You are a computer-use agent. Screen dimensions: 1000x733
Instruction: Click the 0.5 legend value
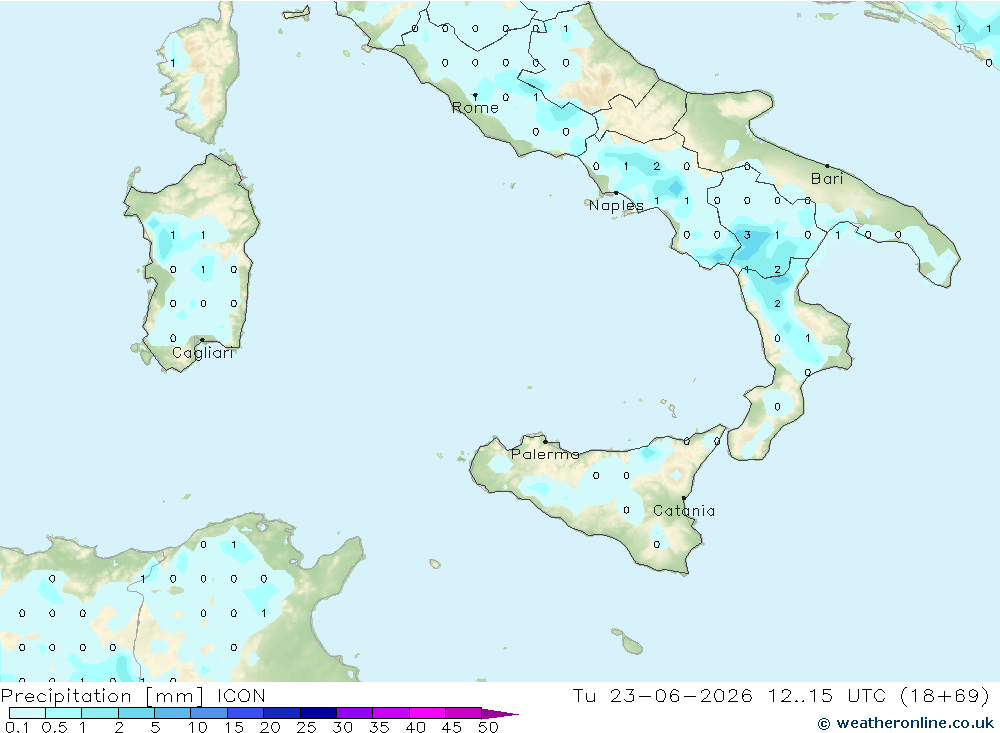[54, 727]
